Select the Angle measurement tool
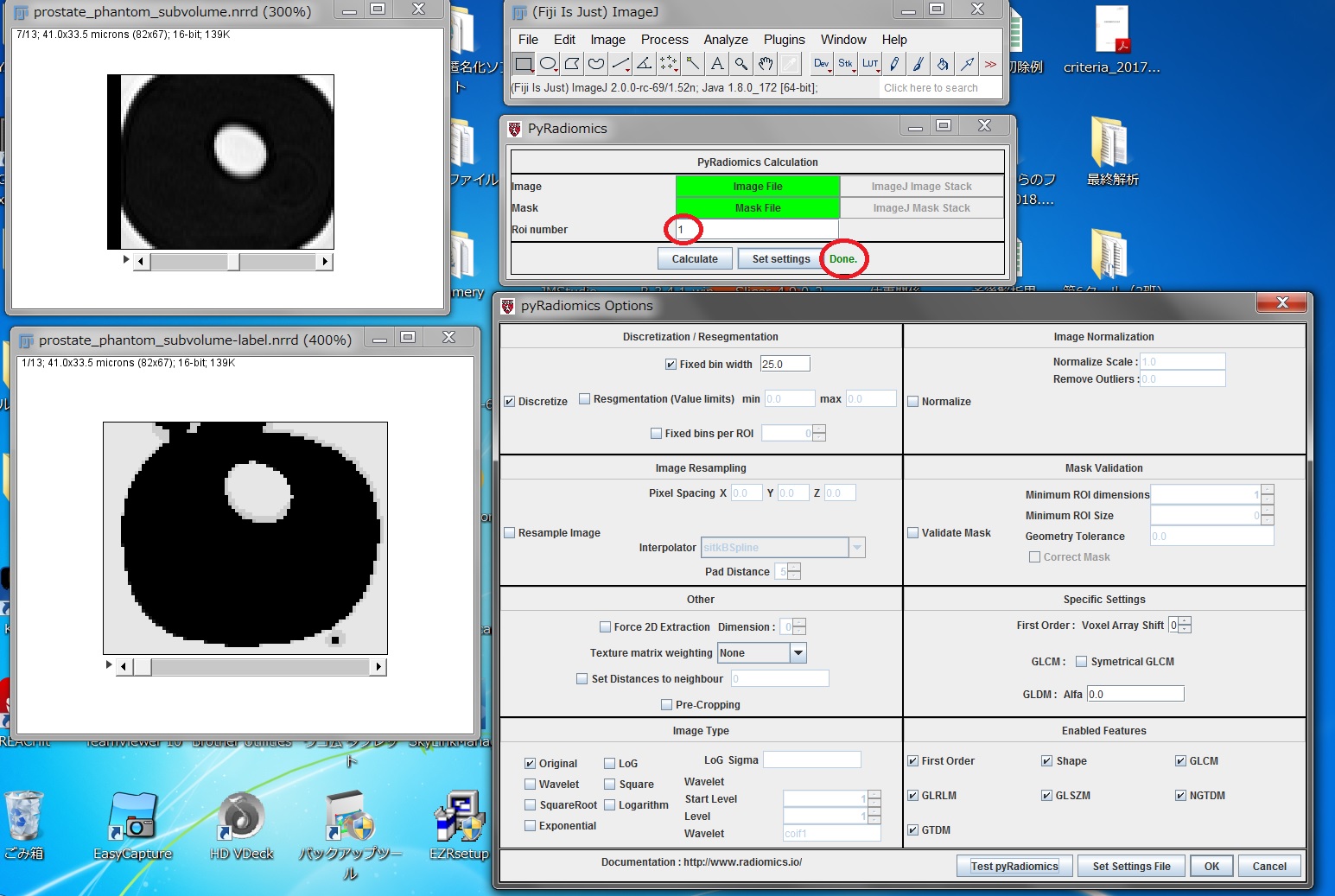This screenshot has height=896, width=1335. point(643,64)
